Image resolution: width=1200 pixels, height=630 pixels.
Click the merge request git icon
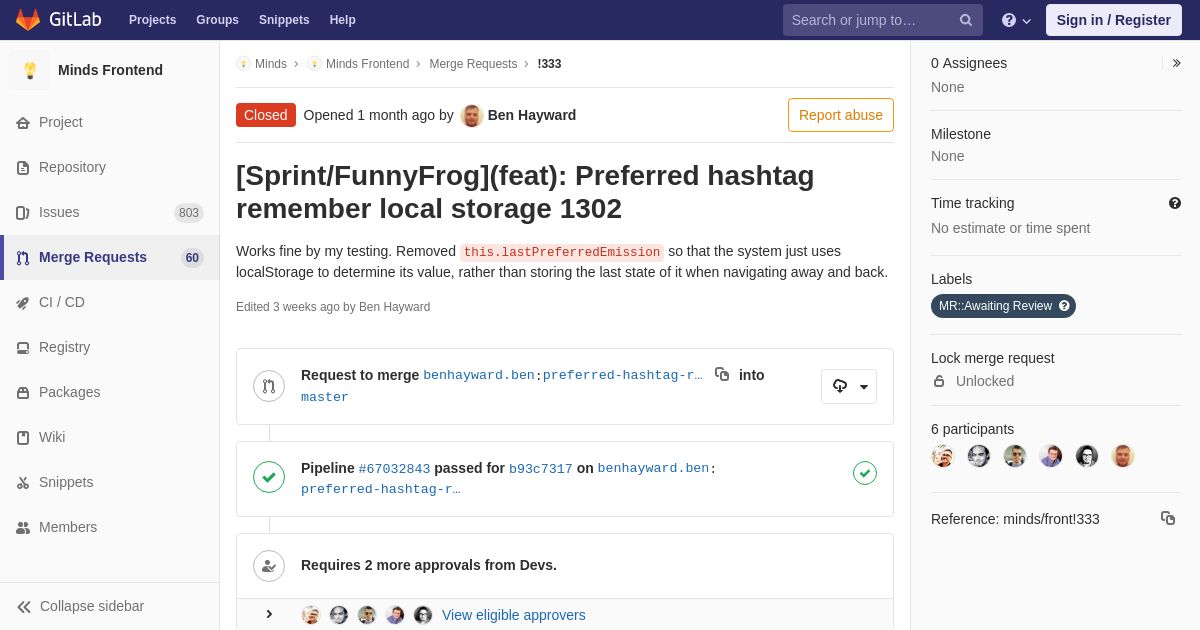269,386
